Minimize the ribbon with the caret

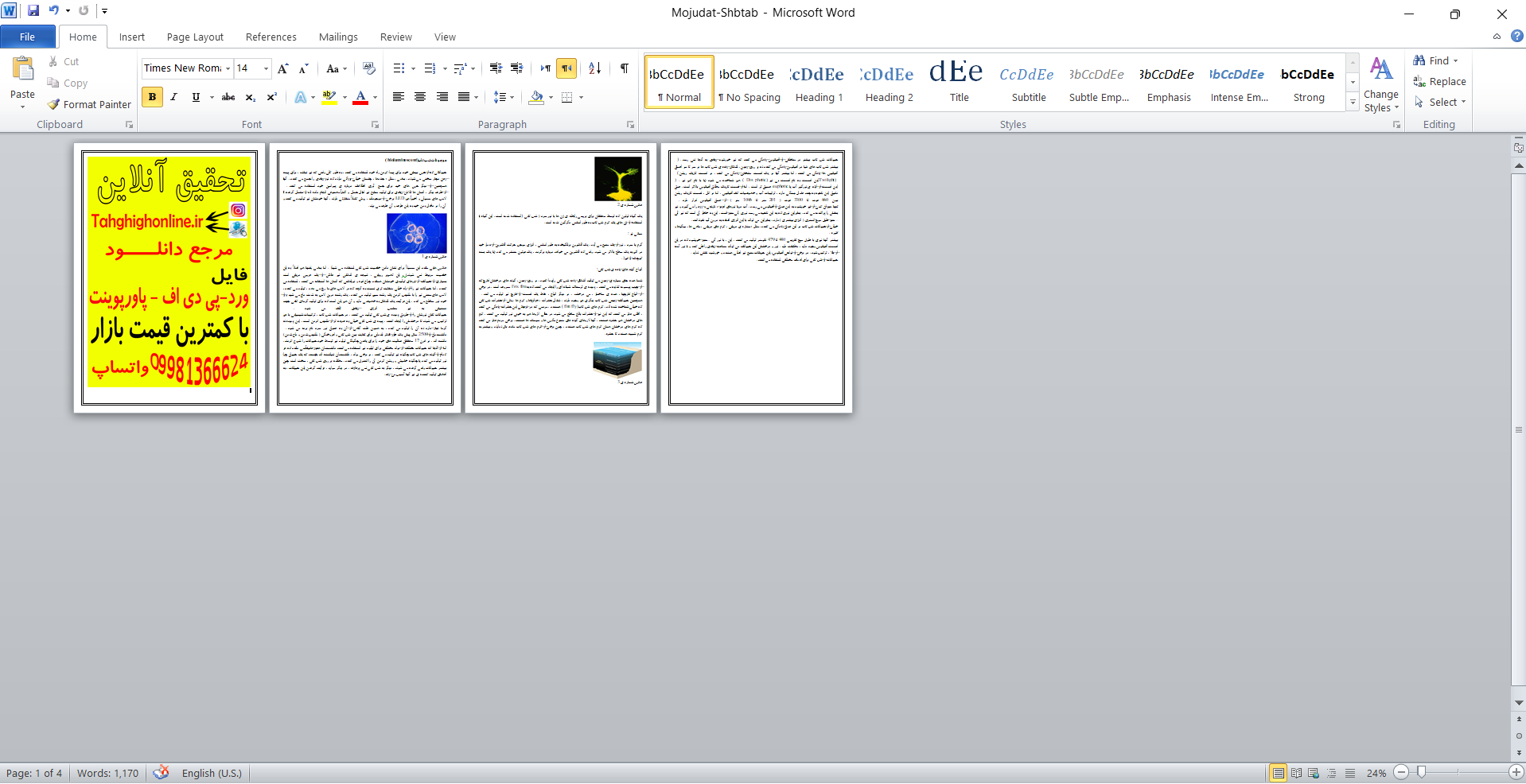point(1497,36)
